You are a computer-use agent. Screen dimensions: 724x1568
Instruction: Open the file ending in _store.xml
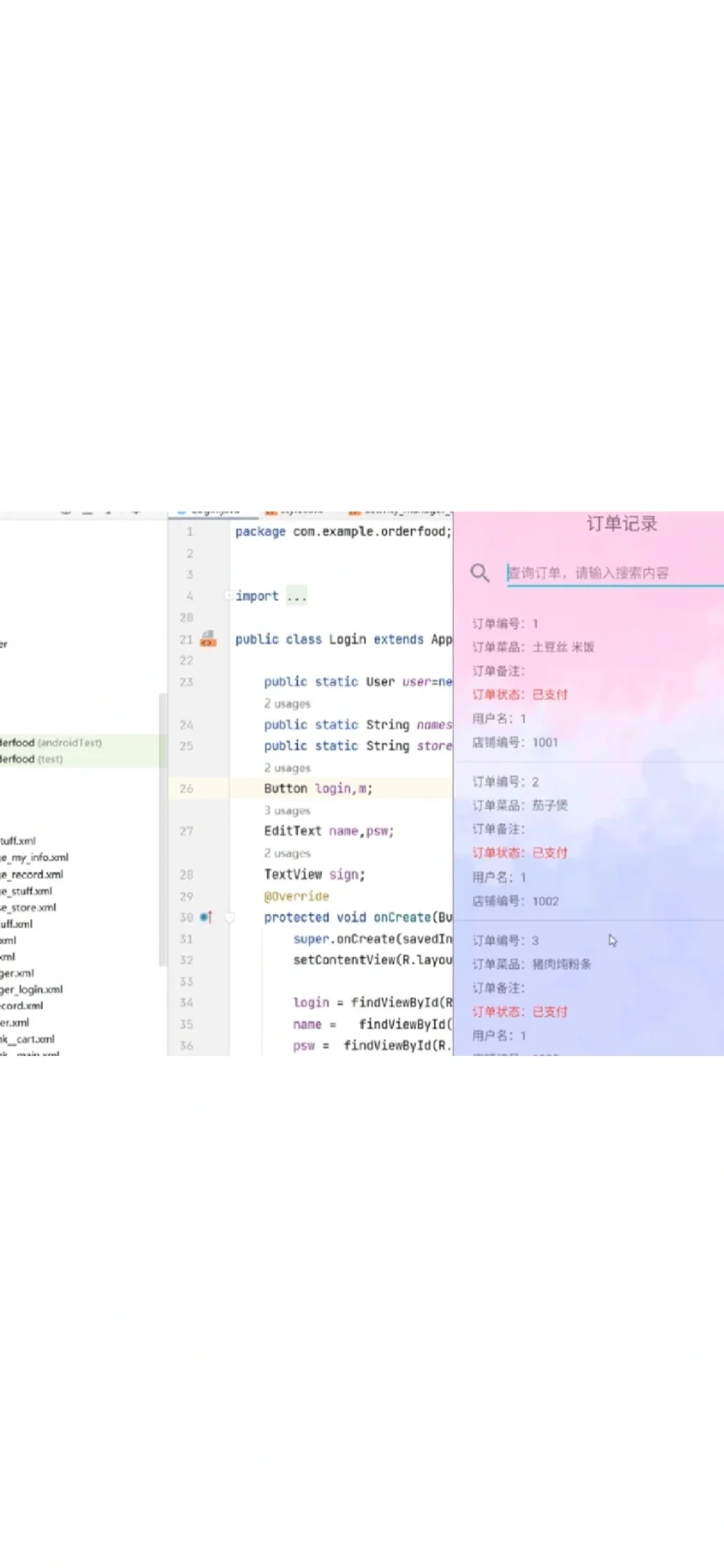[29, 907]
